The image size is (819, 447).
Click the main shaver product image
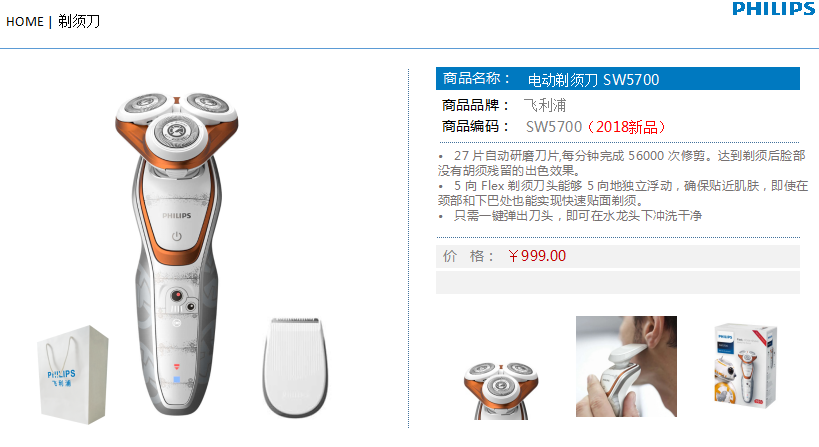(x=177, y=254)
